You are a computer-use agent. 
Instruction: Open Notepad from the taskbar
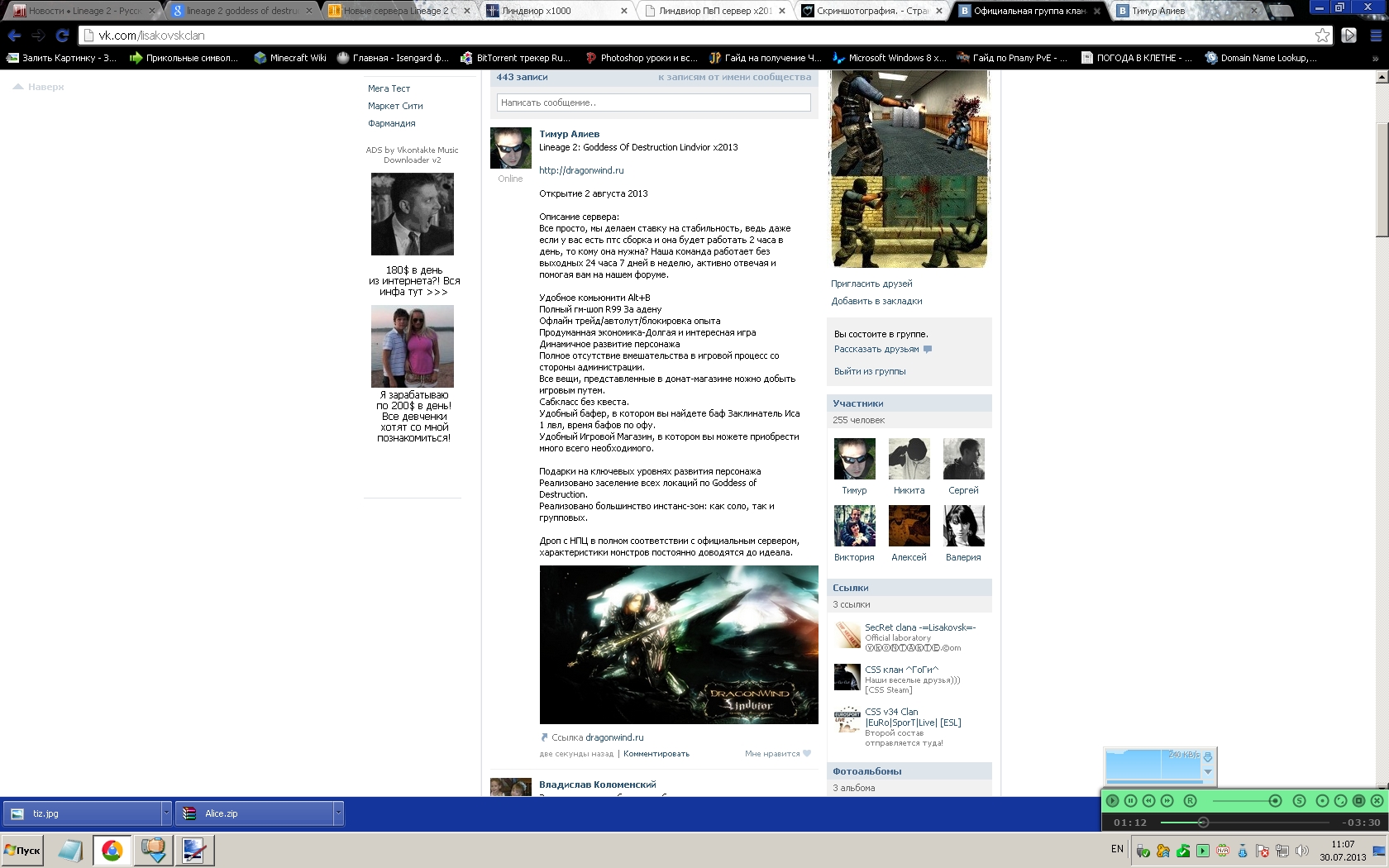pyautogui.click(x=70, y=850)
